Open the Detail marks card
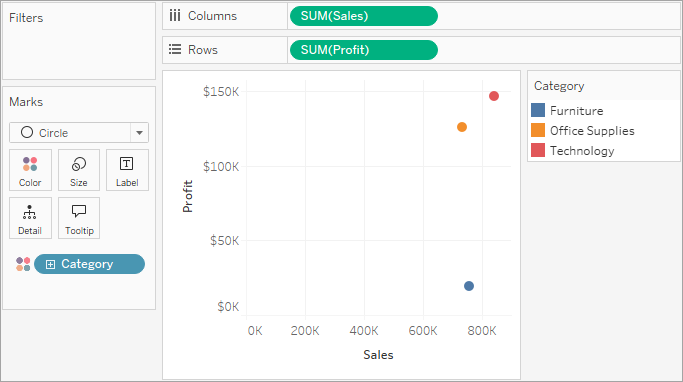Screen dimensions: 683x382 pos(30,218)
